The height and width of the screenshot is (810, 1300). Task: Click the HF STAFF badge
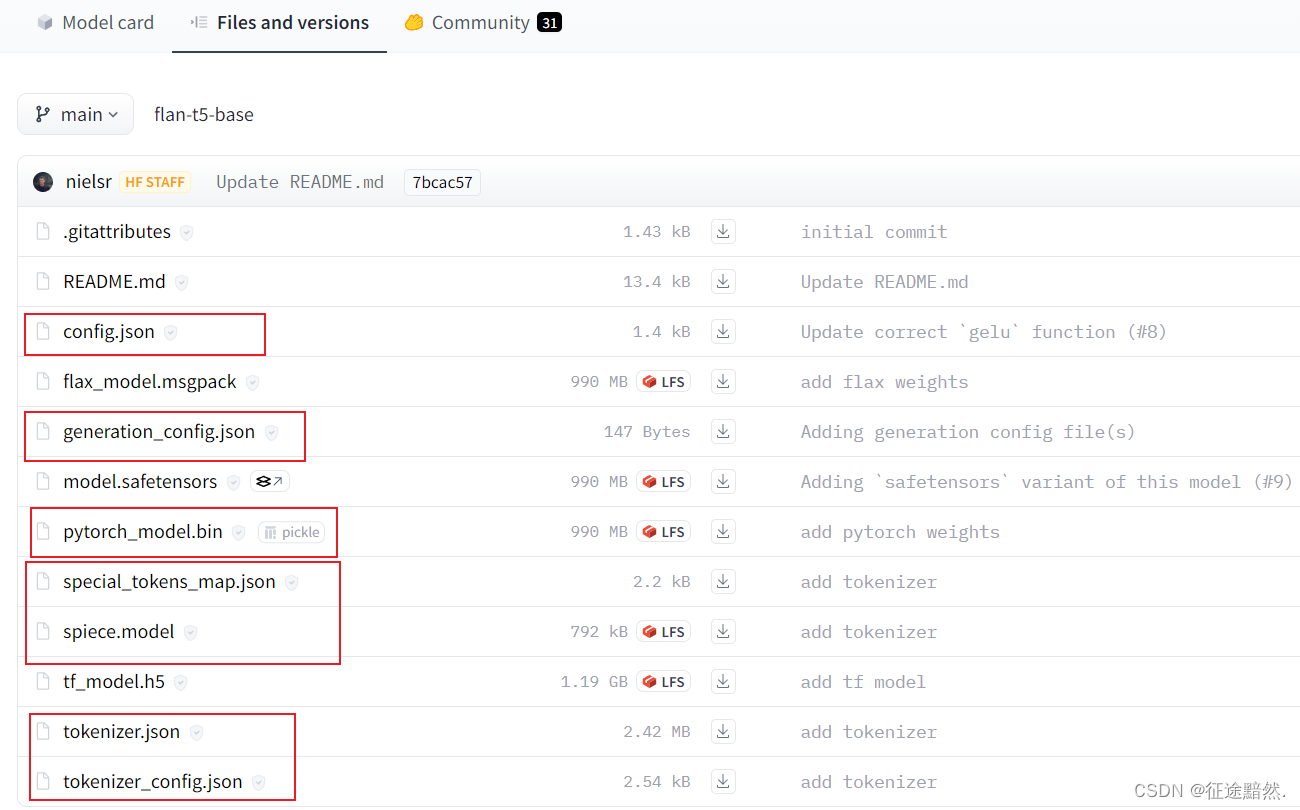point(155,182)
